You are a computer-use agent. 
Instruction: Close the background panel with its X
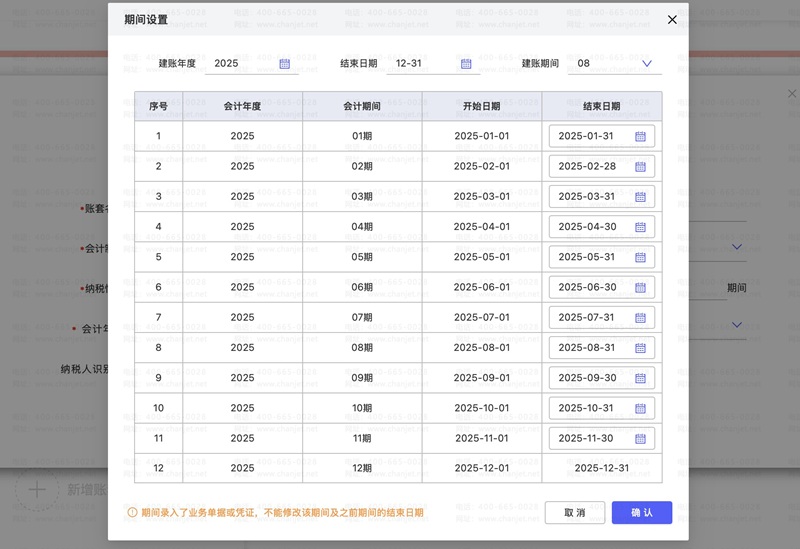792,93
